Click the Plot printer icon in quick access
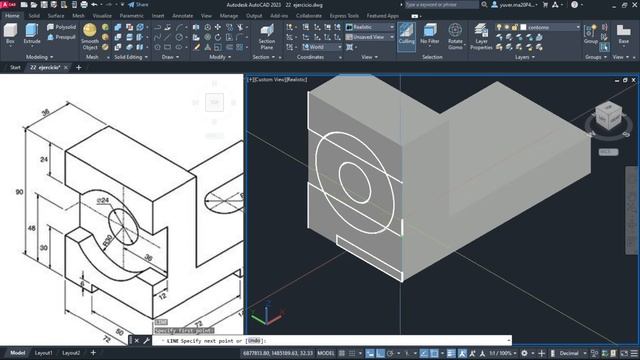Viewport: 640px width, 360px height. click(x=84, y=5)
